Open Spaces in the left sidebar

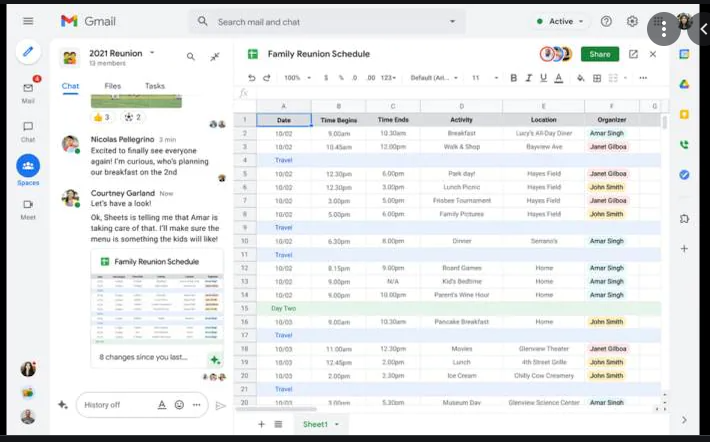coord(28,167)
